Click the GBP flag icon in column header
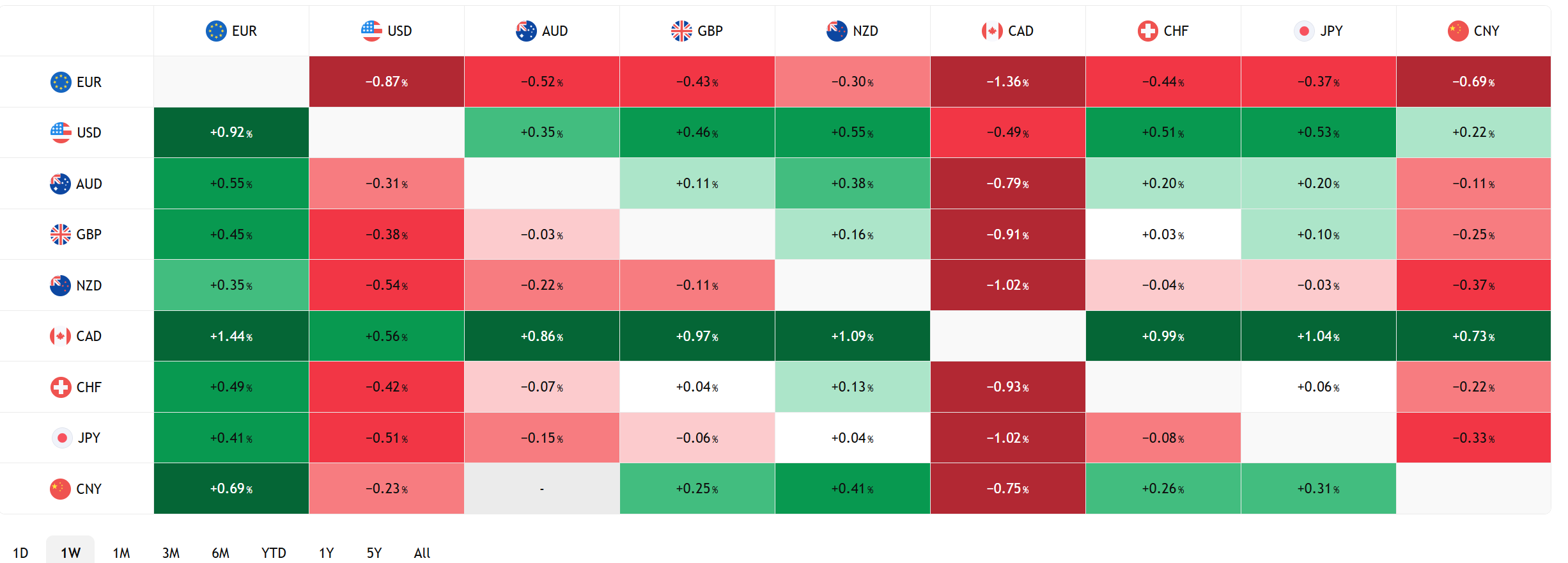Viewport: 1568px width, 563px height. click(x=681, y=31)
